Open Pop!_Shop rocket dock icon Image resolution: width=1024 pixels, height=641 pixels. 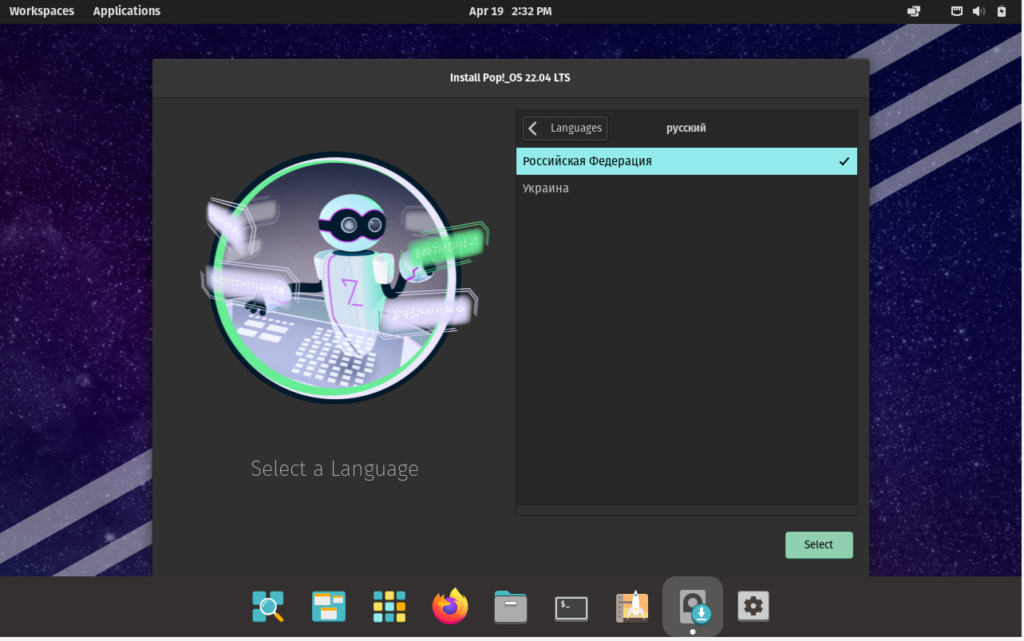tap(632, 606)
